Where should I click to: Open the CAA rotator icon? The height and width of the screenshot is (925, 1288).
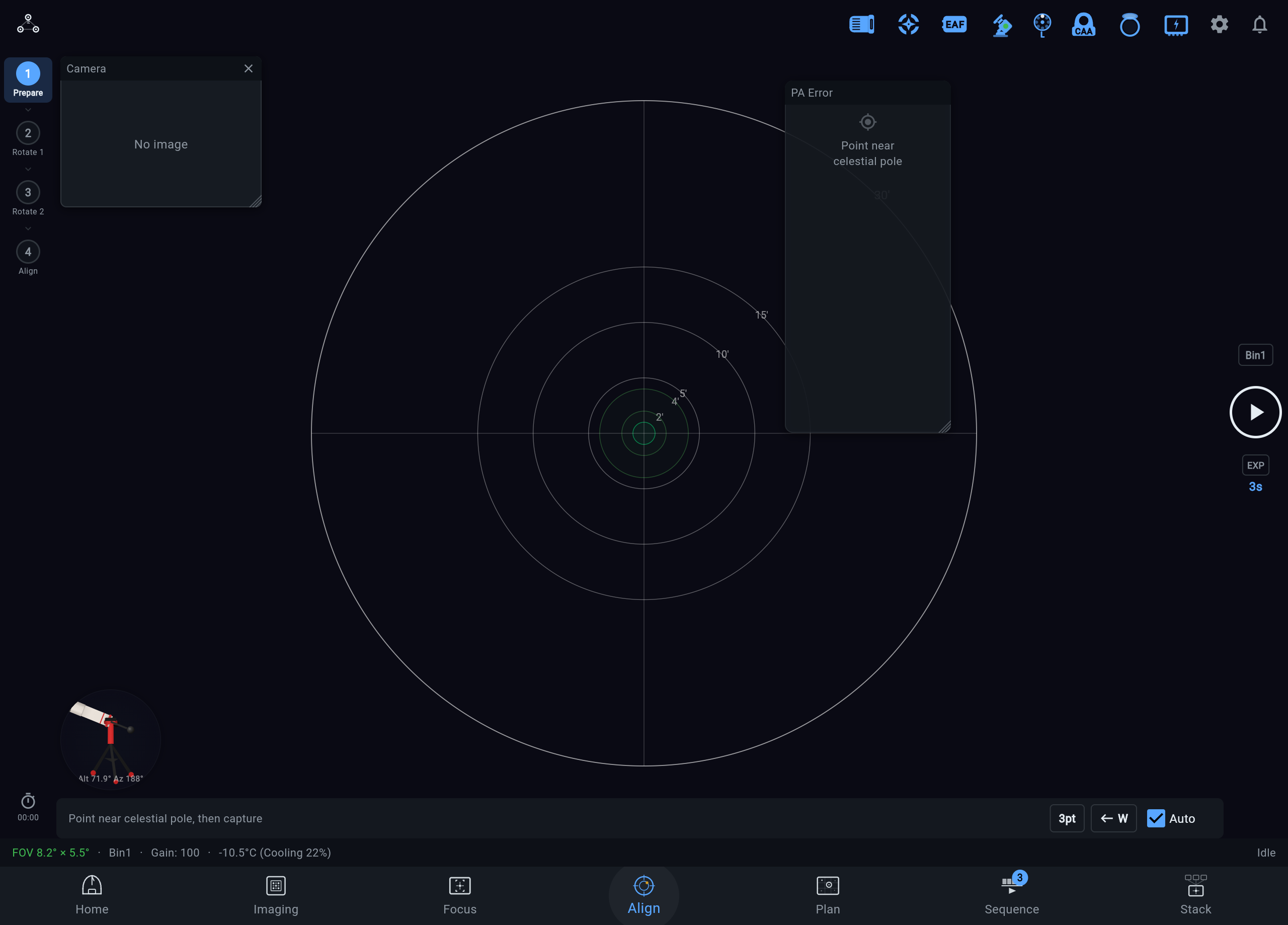click(x=1084, y=25)
